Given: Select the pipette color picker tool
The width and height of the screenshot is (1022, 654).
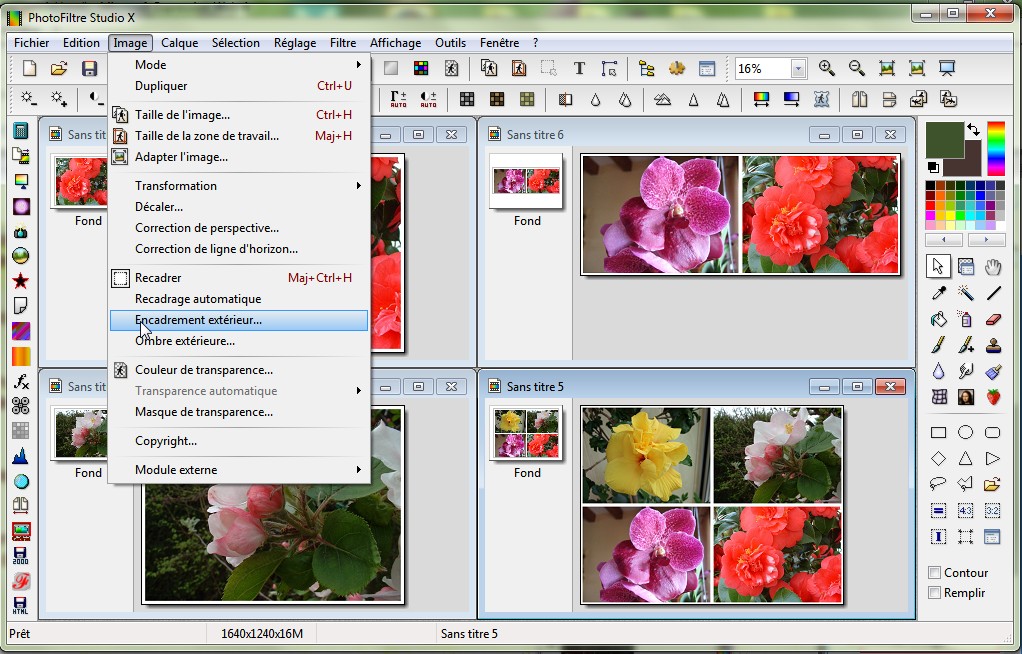Looking at the screenshot, I should tap(939, 293).
